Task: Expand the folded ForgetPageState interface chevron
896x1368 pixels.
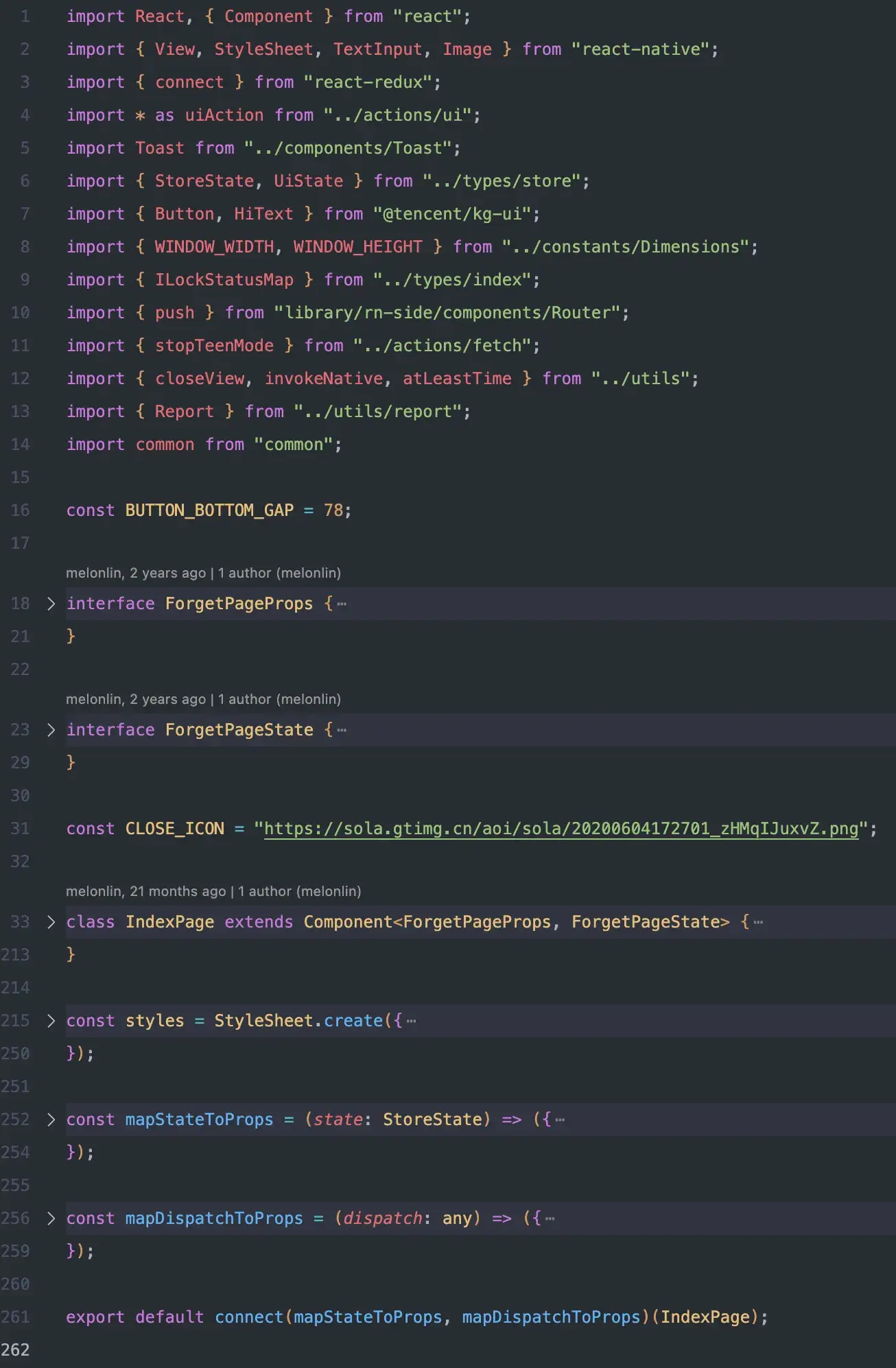Action: pyautogui.click(x=51, y=730)
